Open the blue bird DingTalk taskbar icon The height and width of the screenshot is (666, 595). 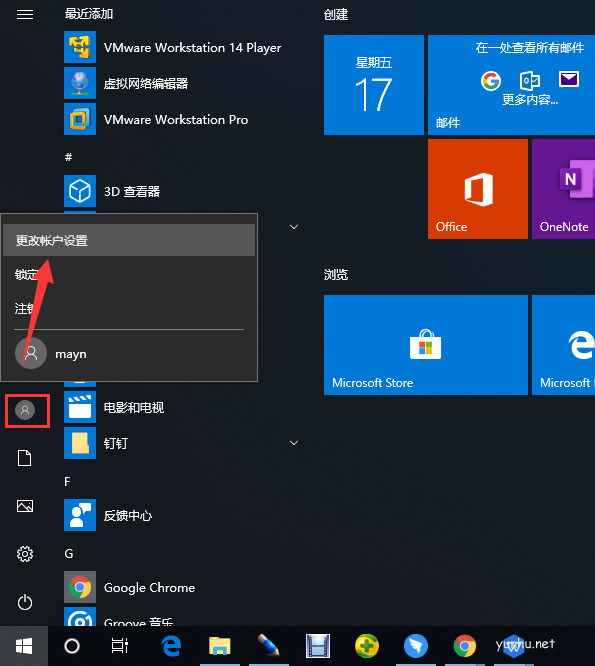point(415,646)
